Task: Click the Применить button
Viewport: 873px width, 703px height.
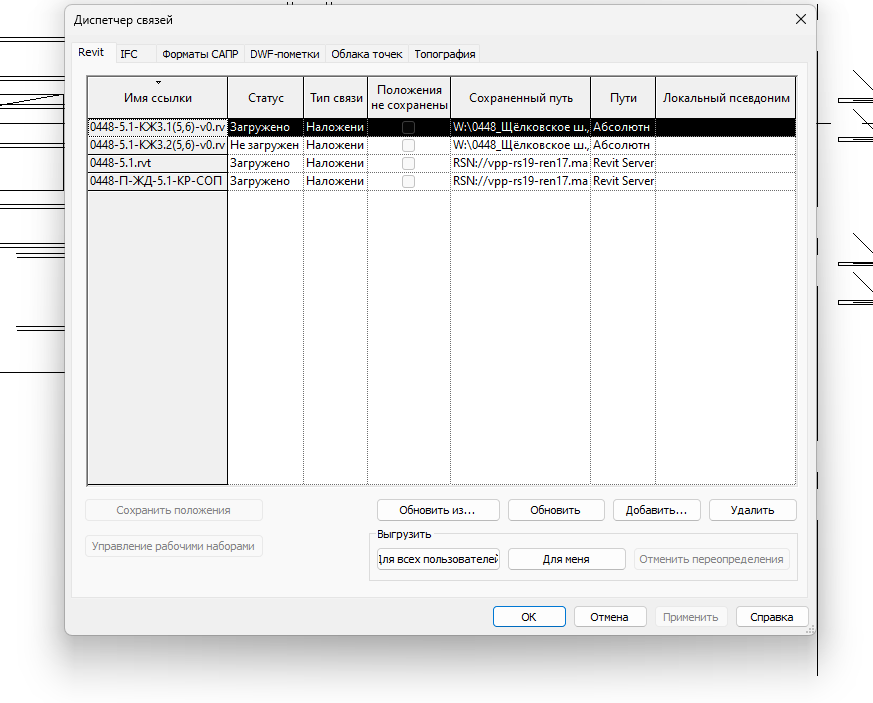Action: point(690,617)
